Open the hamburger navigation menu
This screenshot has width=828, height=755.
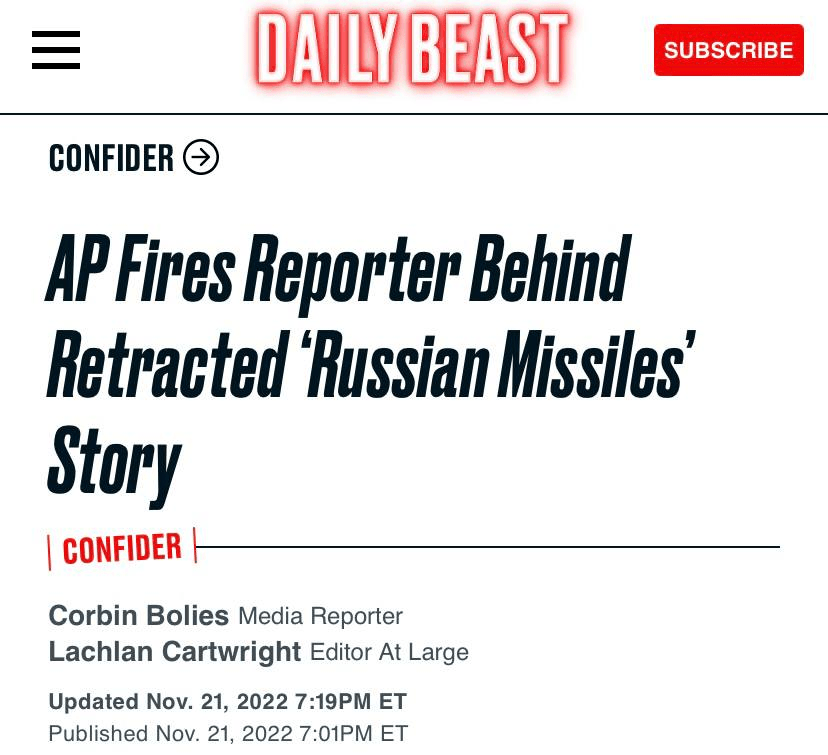pyautogui.click(x=55, y=50)
